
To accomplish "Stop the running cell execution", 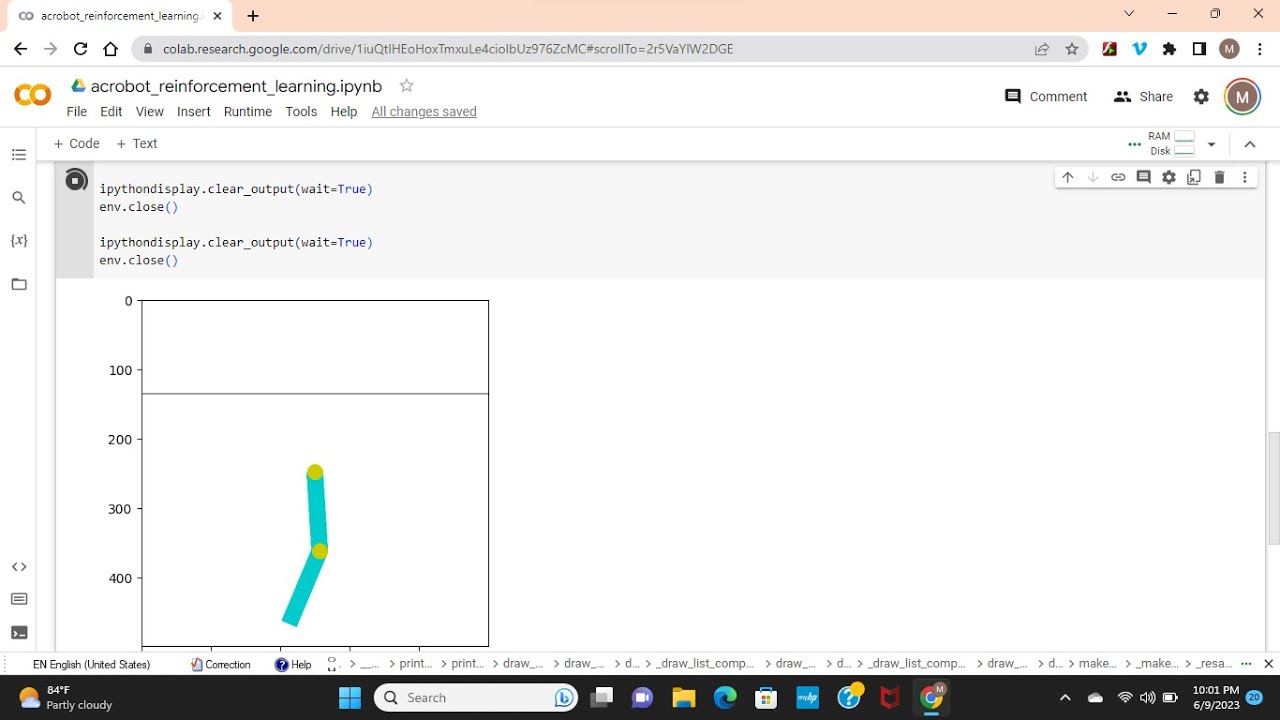I will pyautogui.click(x=76, y=180).
